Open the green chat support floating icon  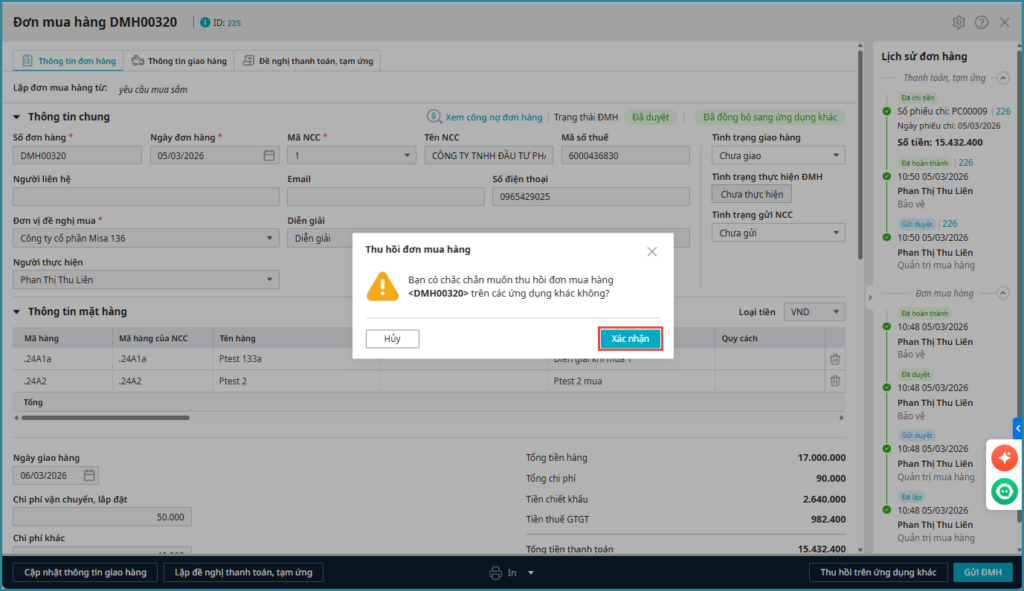tap(1004, 492)
